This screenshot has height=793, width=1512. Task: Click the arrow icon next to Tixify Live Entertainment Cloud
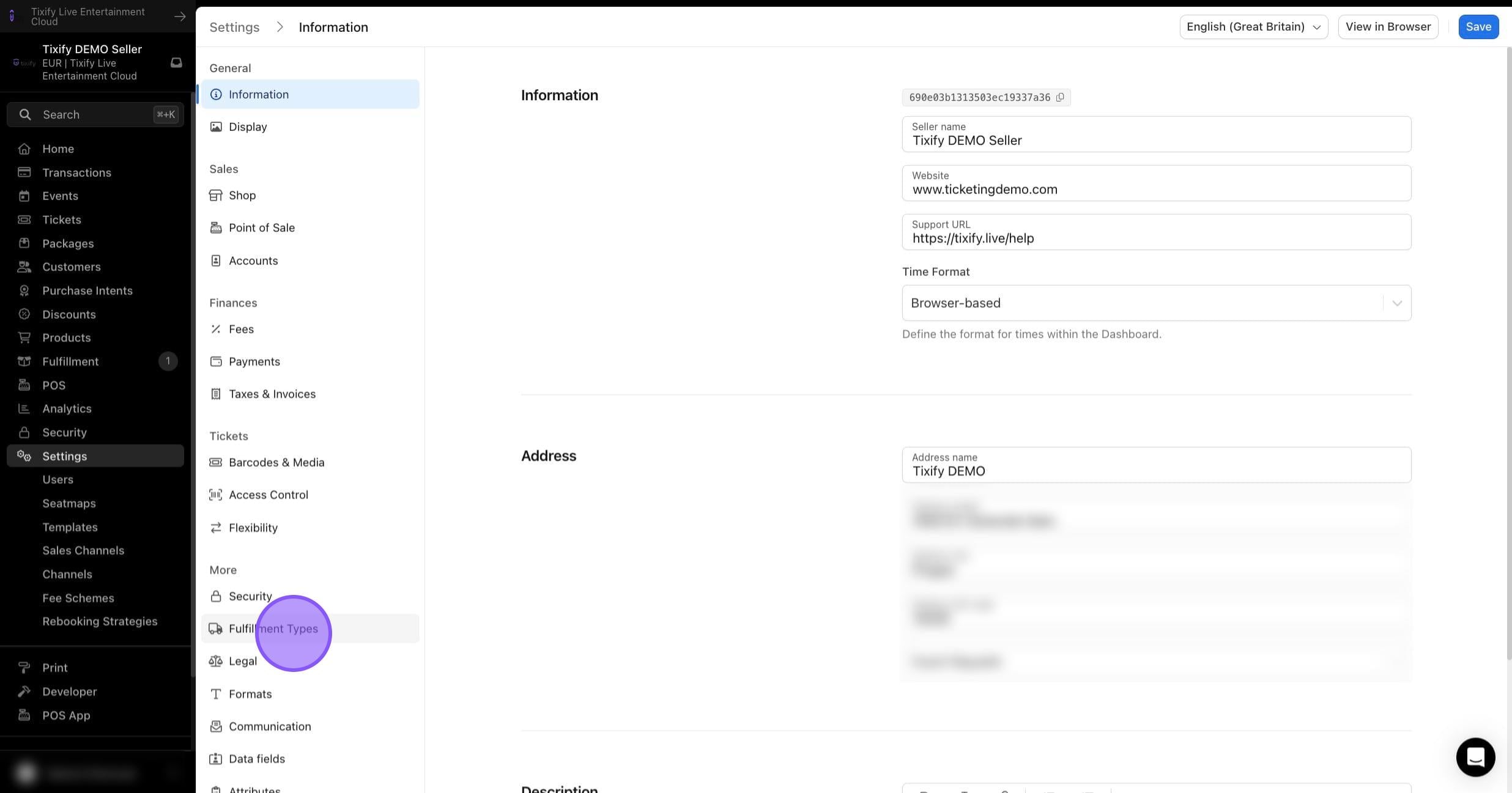180,17
